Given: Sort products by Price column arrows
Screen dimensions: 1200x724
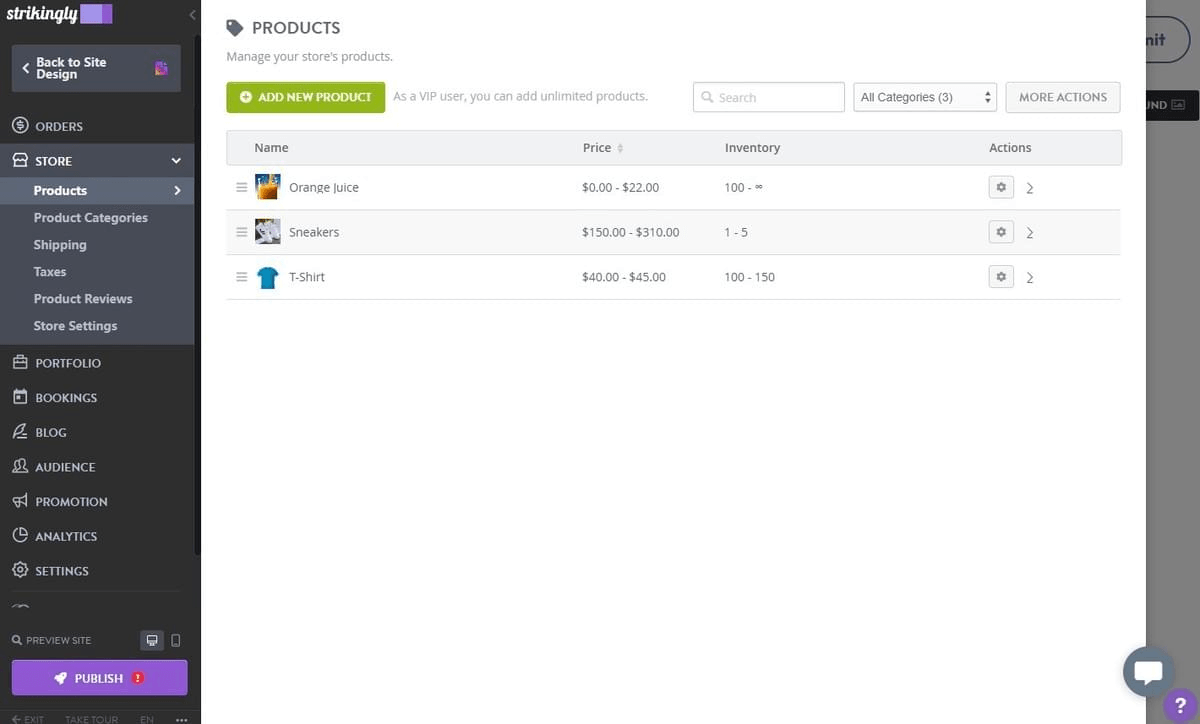Looking at the screenshot, I should point(620,148).
